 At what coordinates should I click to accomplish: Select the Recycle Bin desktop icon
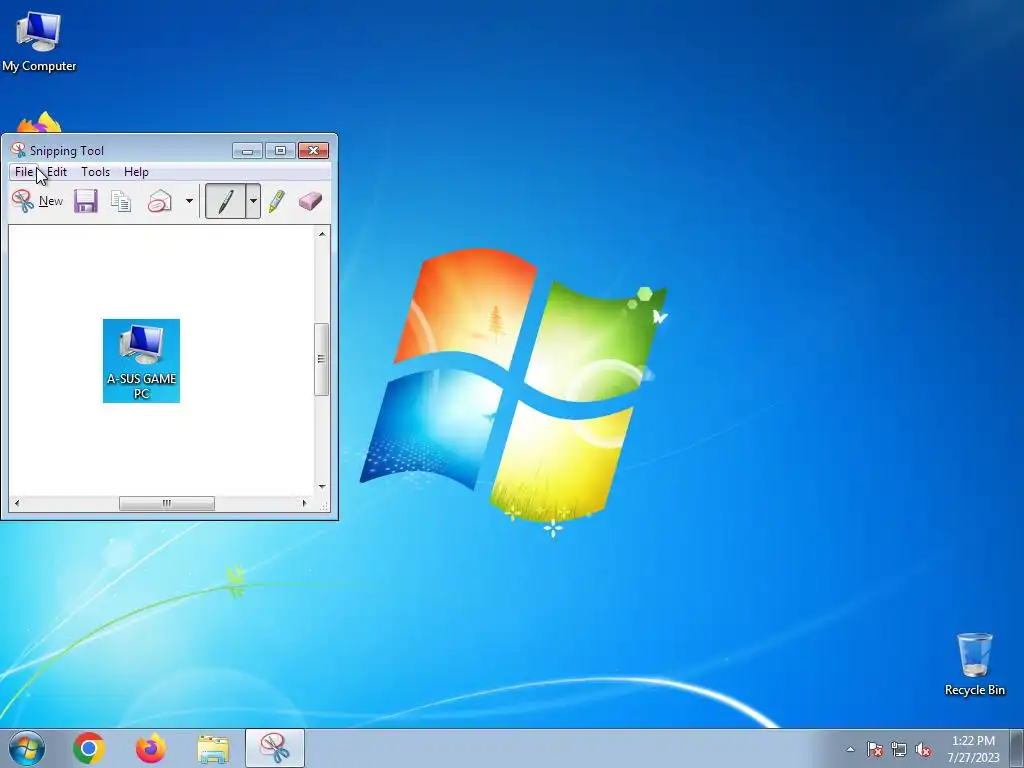pos(974,664)
